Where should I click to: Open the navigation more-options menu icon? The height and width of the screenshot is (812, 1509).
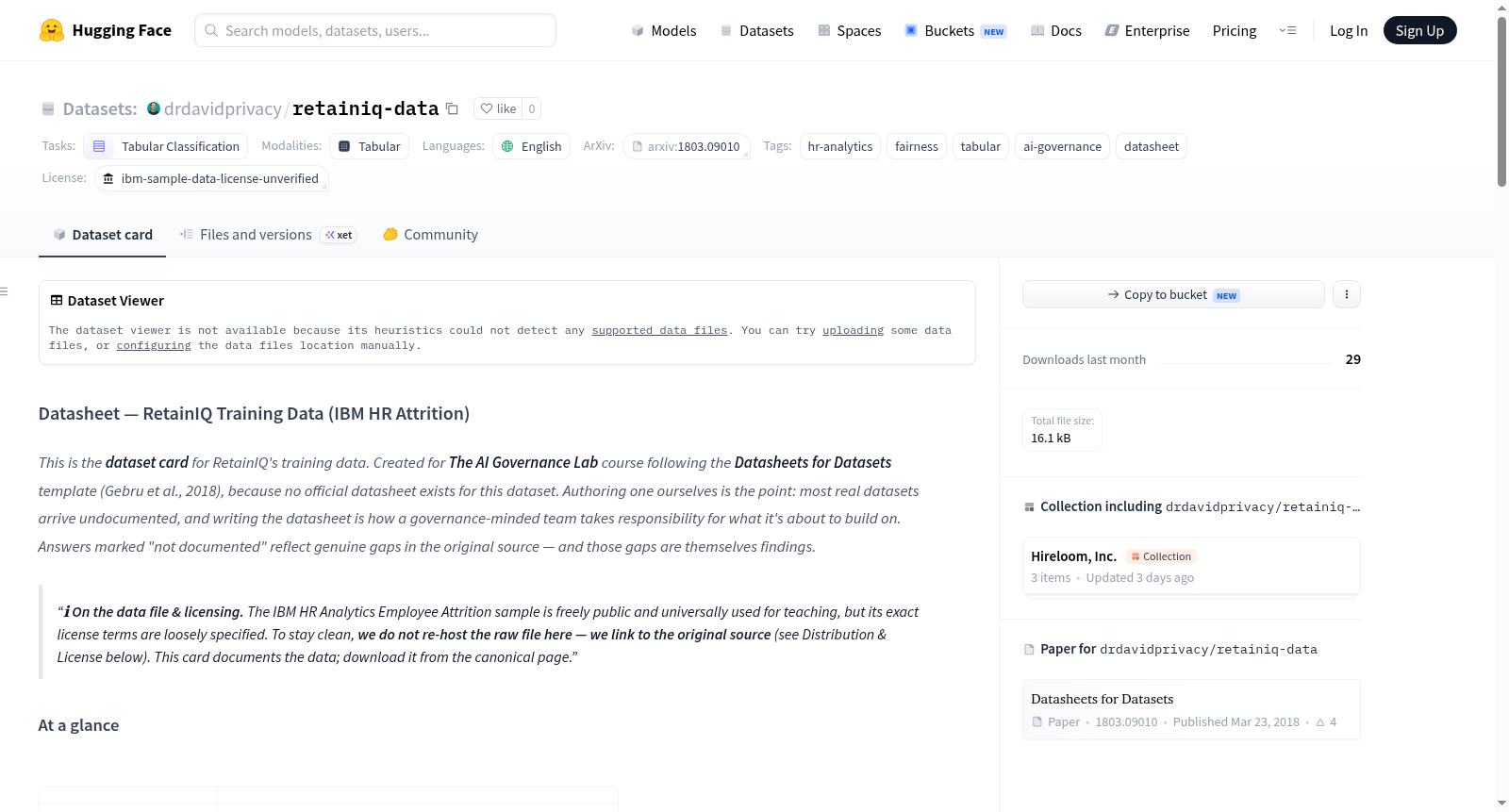coord(1287,30)
